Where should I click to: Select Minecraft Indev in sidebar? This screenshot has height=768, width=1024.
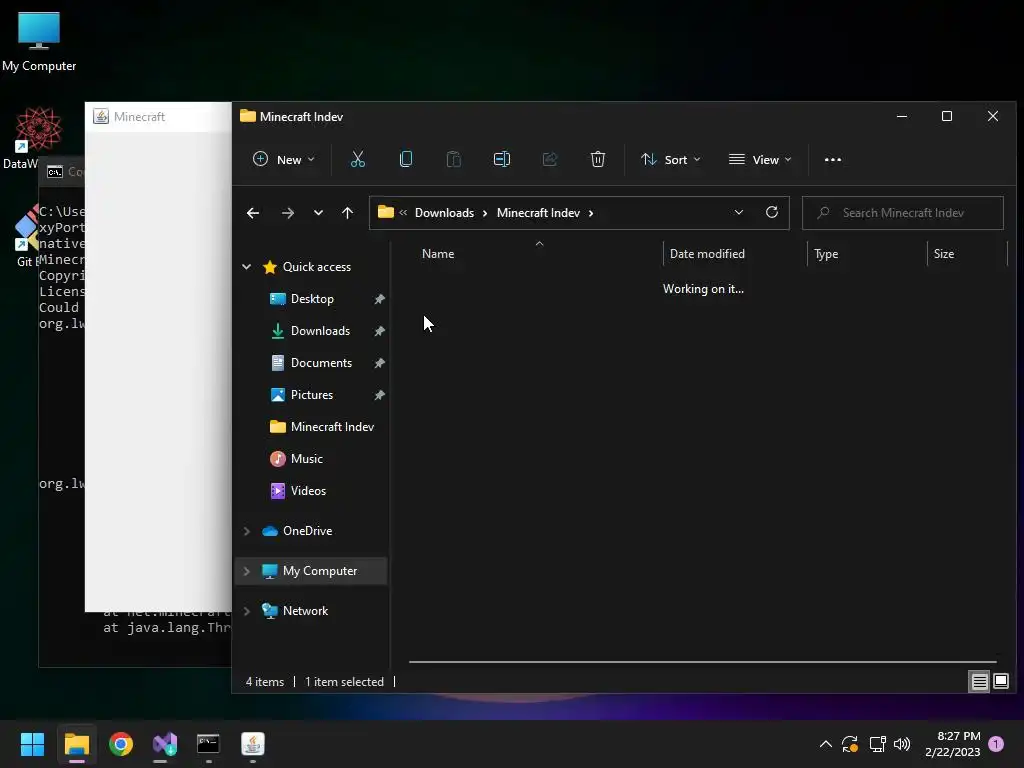click(x=332, y=426)
